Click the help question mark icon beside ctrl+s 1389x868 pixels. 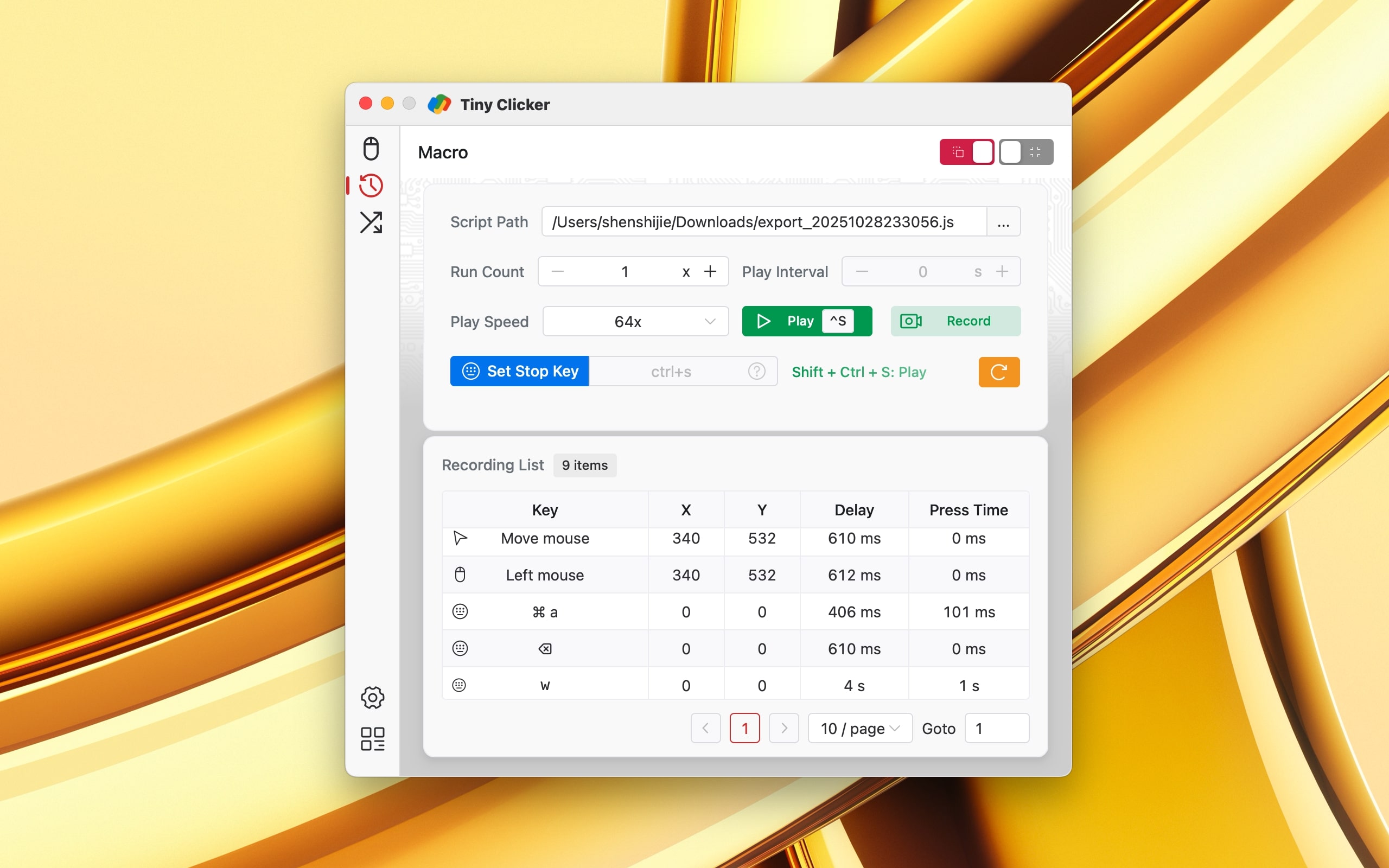(756, 372)
